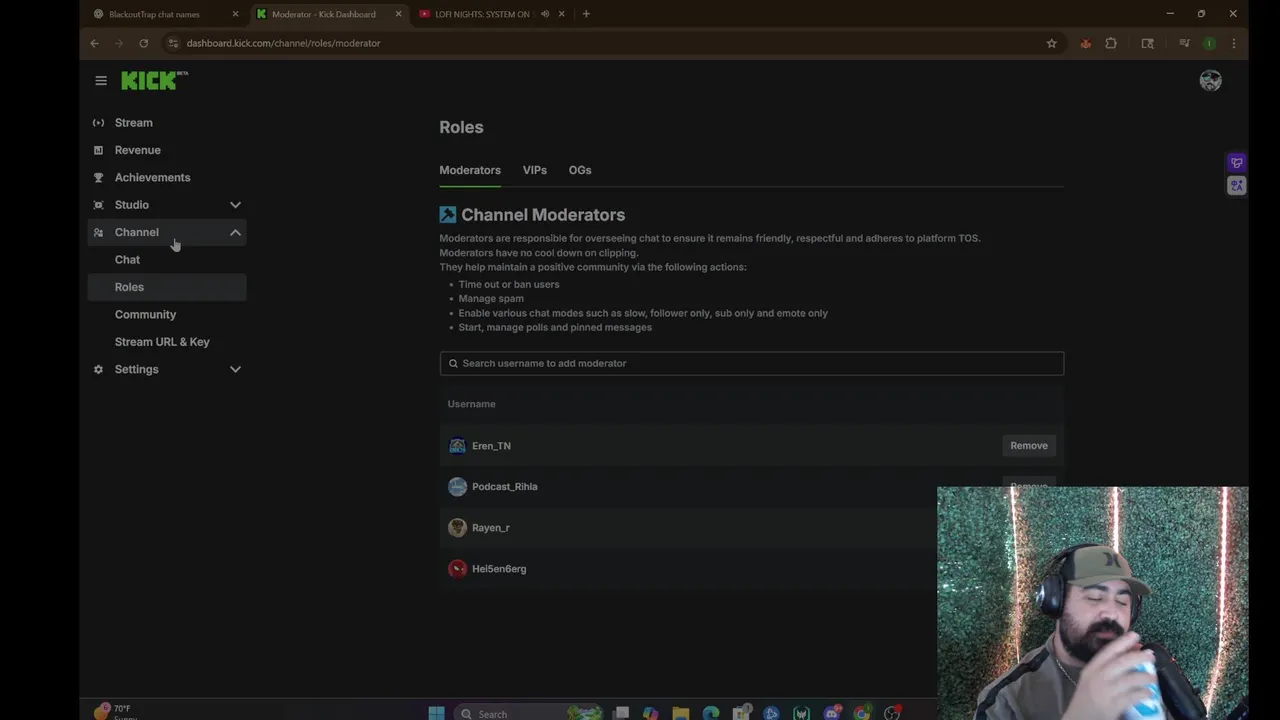The height and width of the screenshot is (720, 1280).
Task: View site information icon in address bar
Action: pos(174,43)
